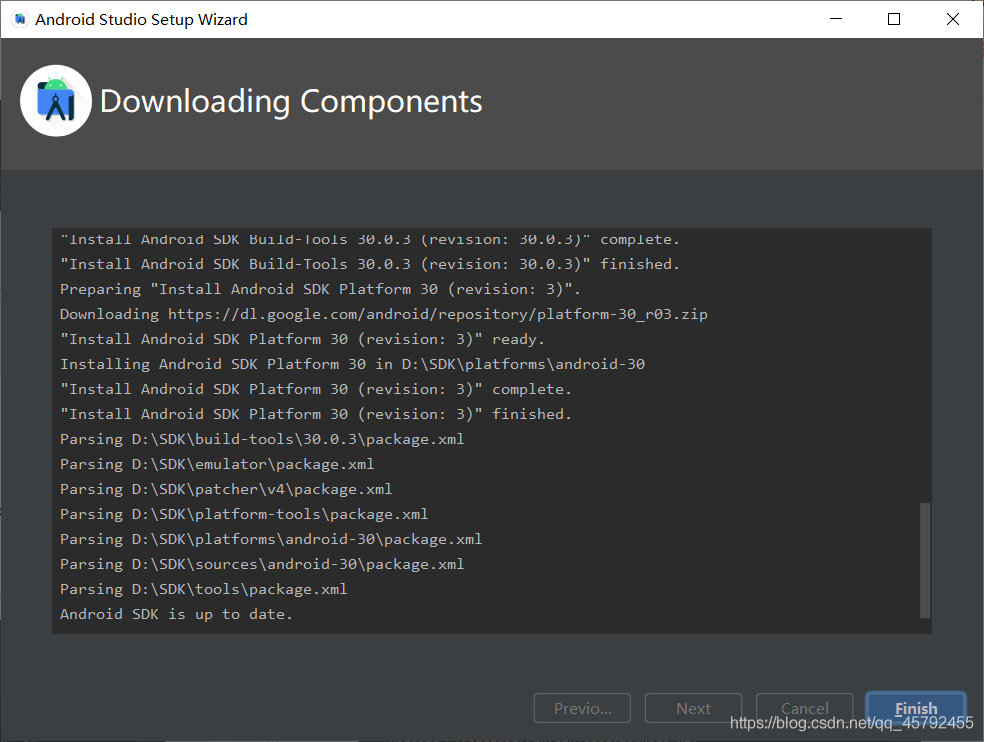The image size is (984, 742).
Task: Click the SDK Platform 30 'finished.' log line
Action: pos(316,414)
